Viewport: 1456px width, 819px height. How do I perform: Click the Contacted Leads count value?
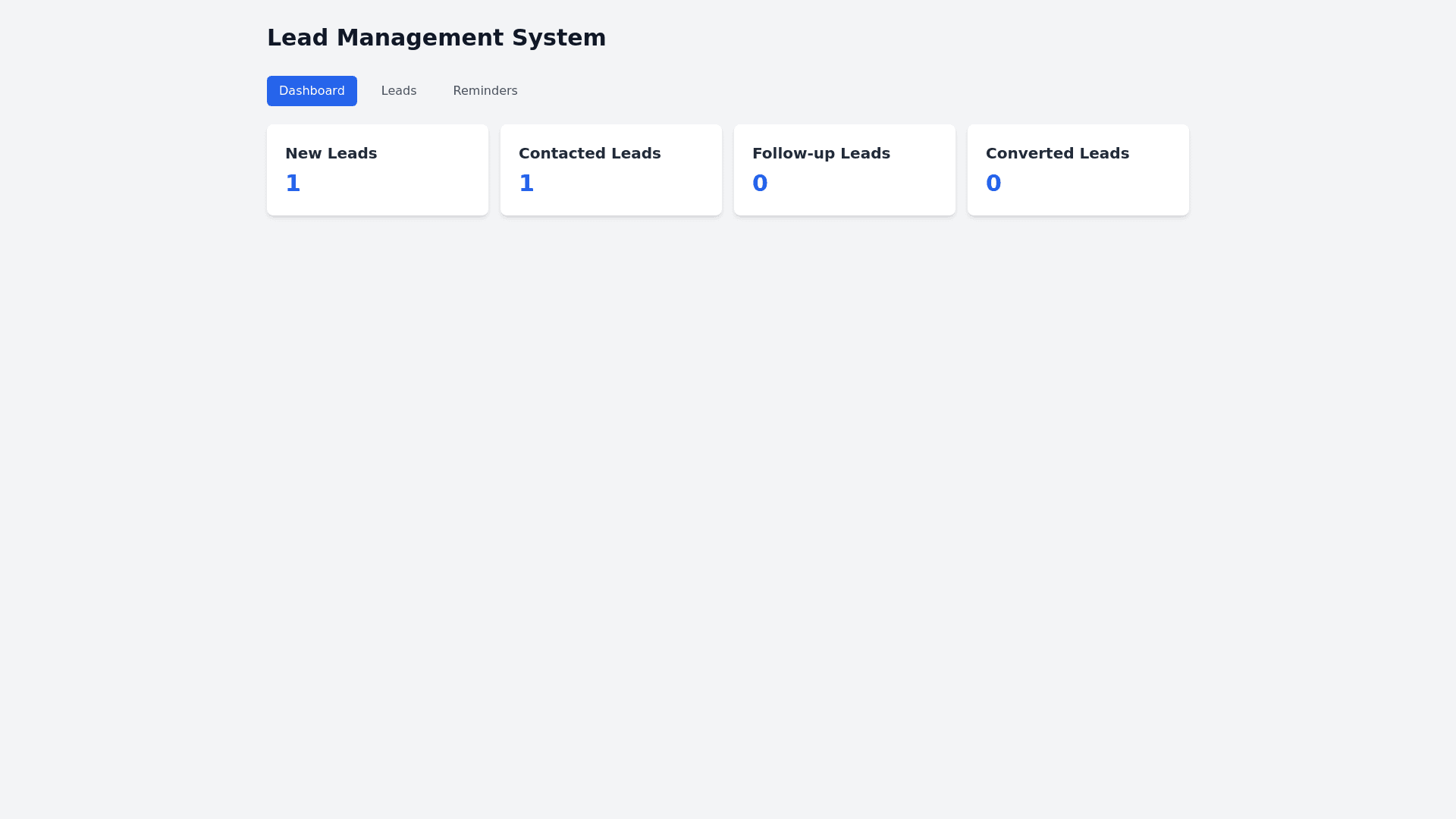coord(527,184)
